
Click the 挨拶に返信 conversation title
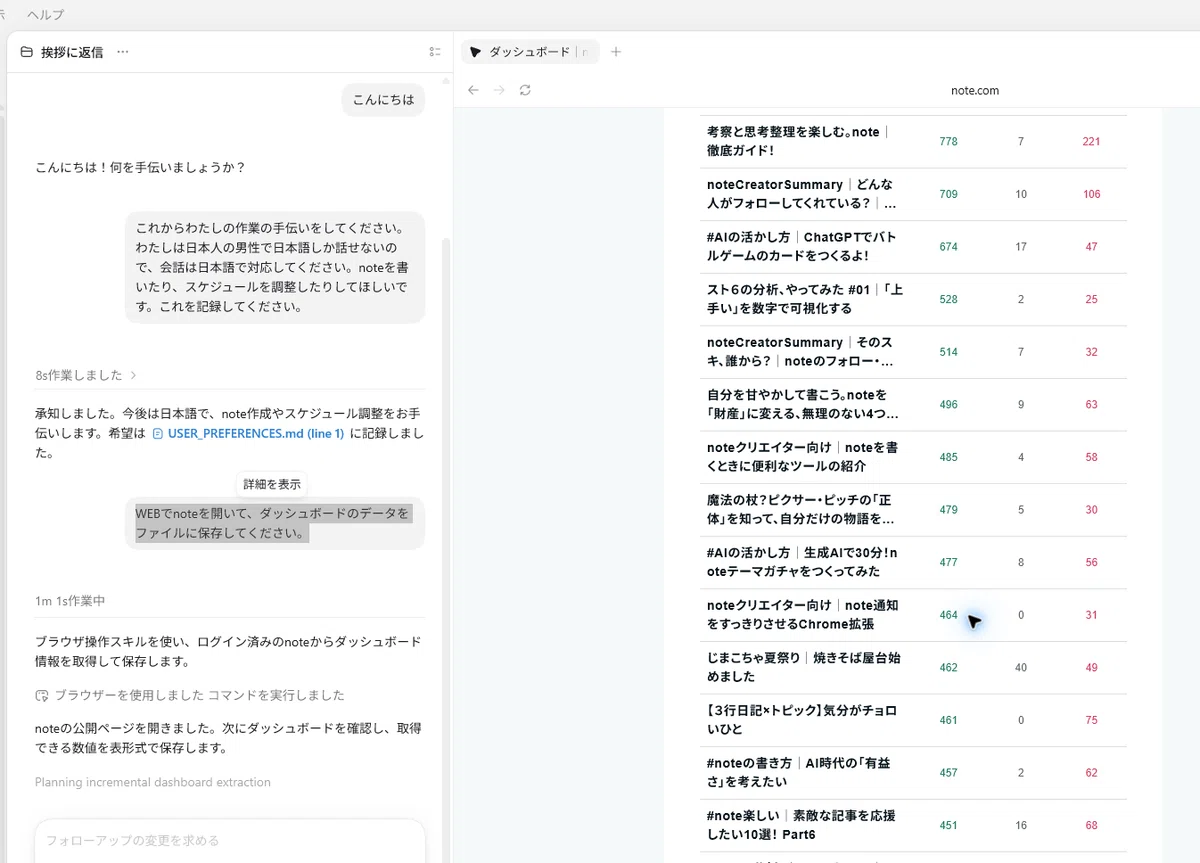(72, 52)
